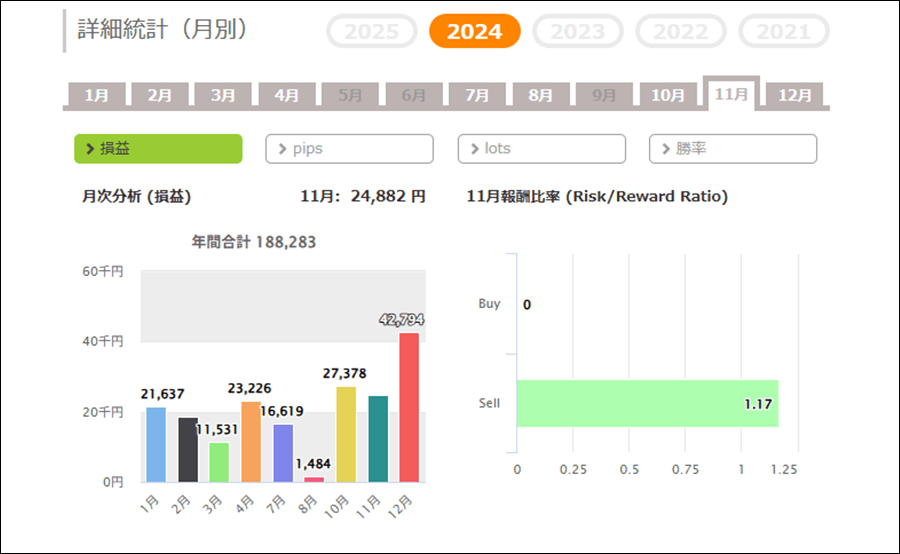This screenshot has height=554, width=900.
Task: Click the orange 4月 chart bar
Action: (x=251, y=442)
